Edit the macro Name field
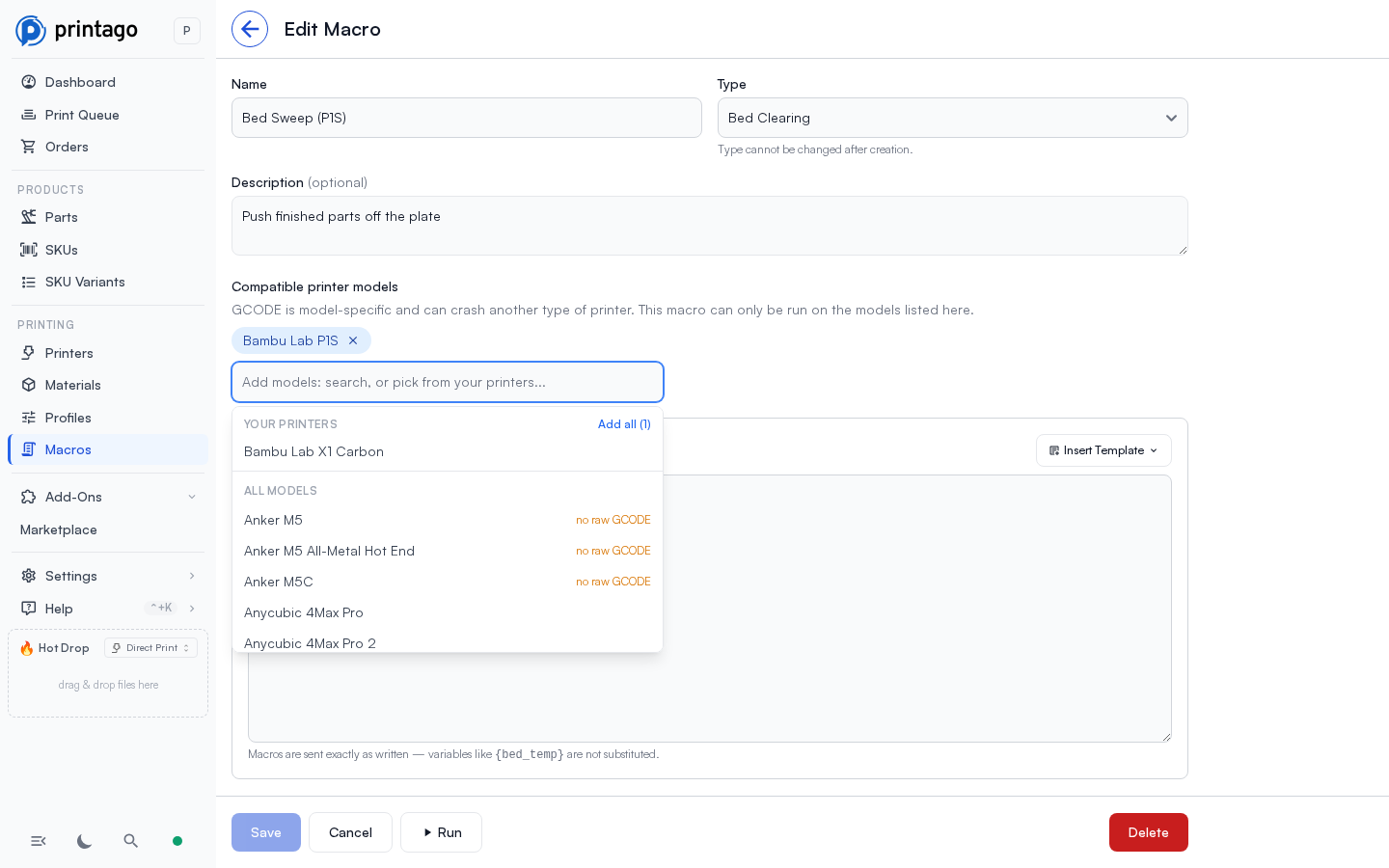This screenshot has height=868, width=1389. click(467, 118)
